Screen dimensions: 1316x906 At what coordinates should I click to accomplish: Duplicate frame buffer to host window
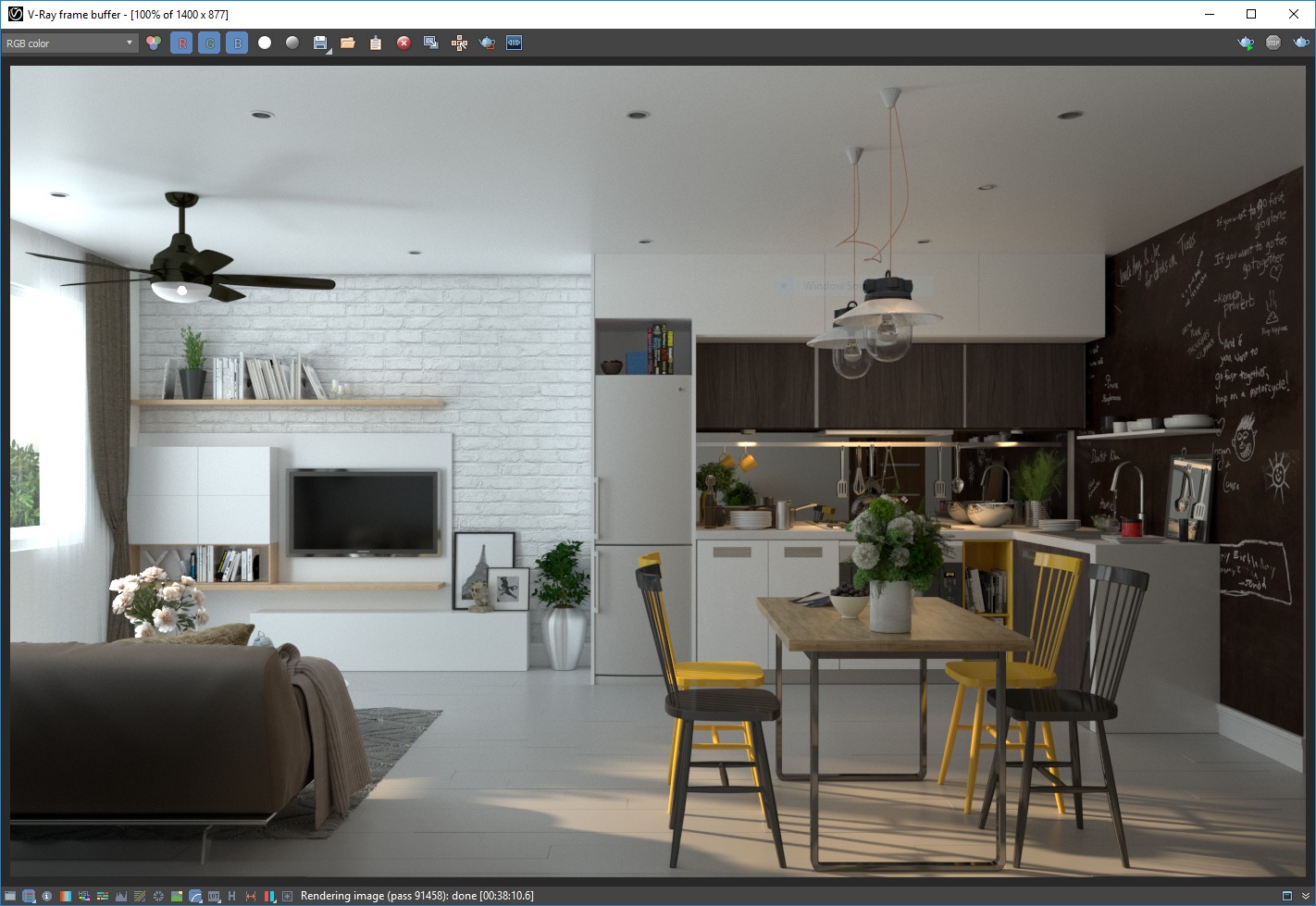point(431,43)
